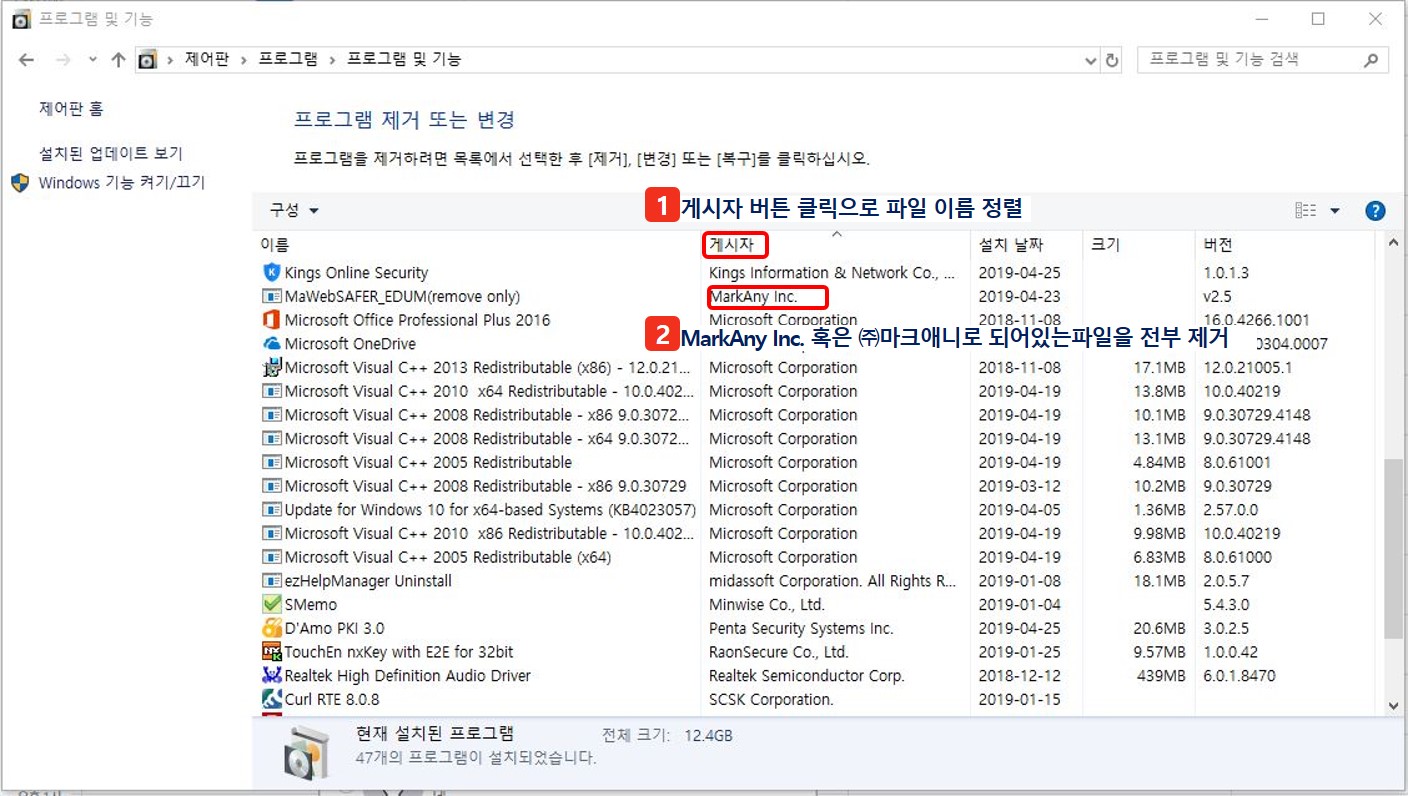Select the Visual C++ 2013 Redistributable icon
1408x796 pixels.
click(x=272, y=367)
